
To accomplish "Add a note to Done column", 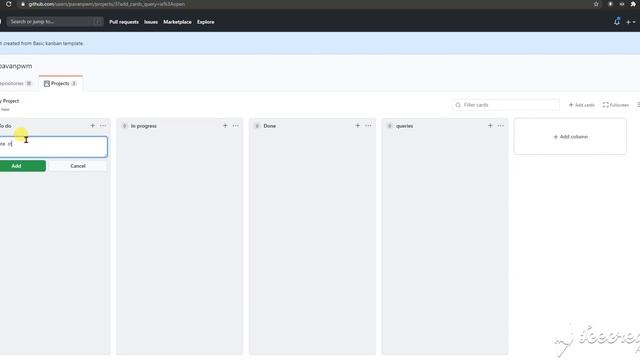I will tap(358, 126).
